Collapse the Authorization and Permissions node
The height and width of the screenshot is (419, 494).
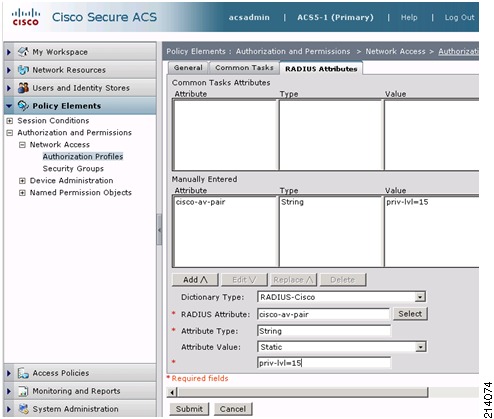pyautogui.click(x=10, y=133)
